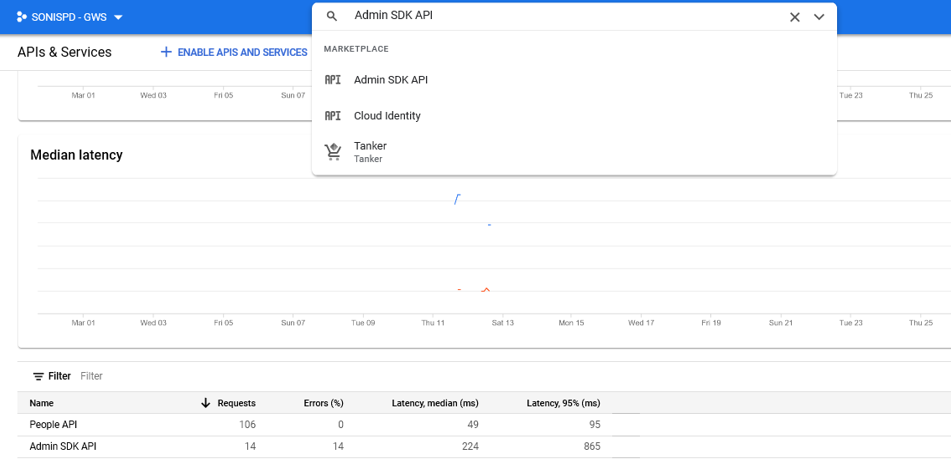
Task: Sort by the Name column header
Action: pyautogui.click(x=41, y=403)
